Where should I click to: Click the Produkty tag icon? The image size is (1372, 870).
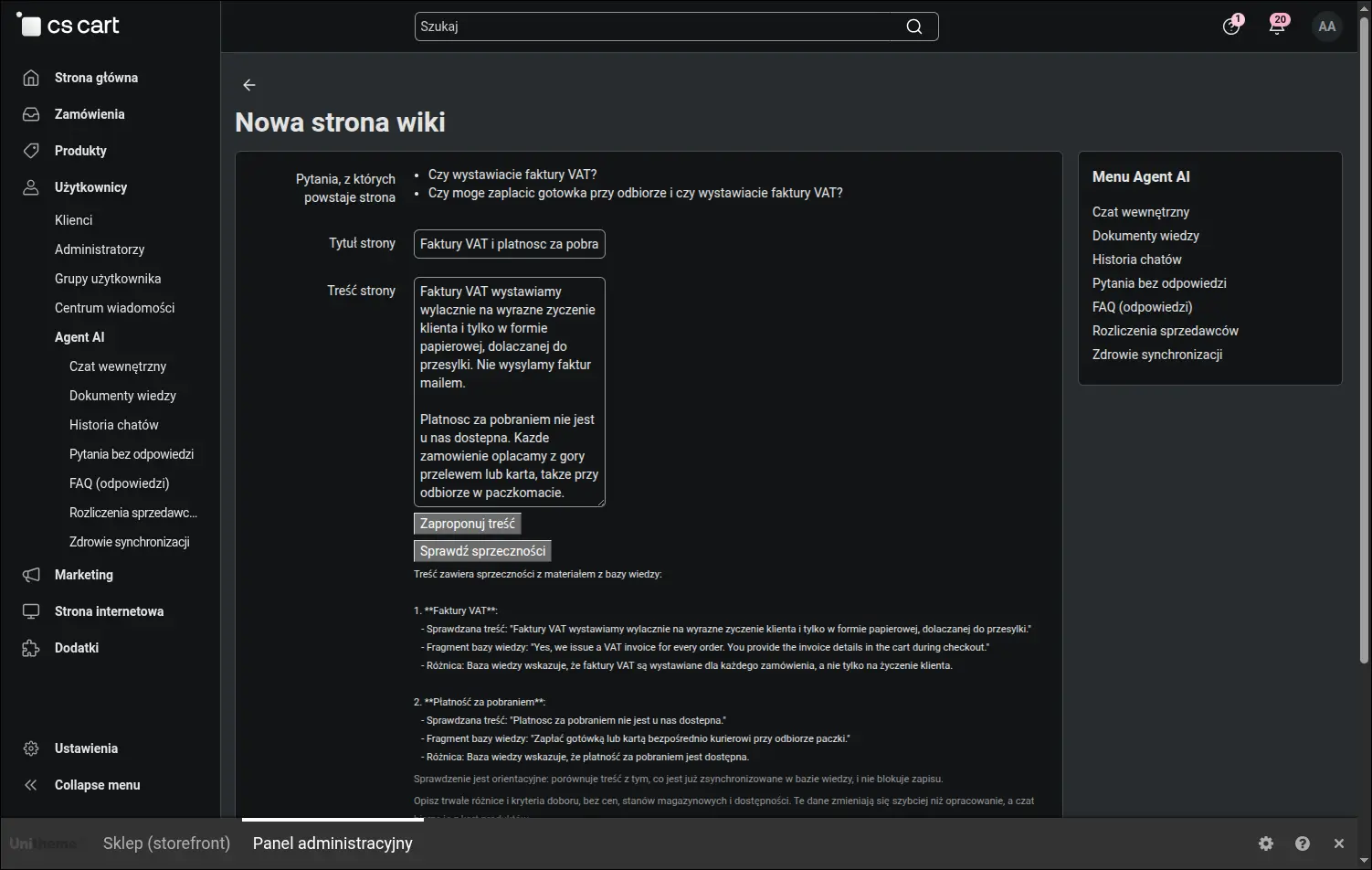click(31, 151)
